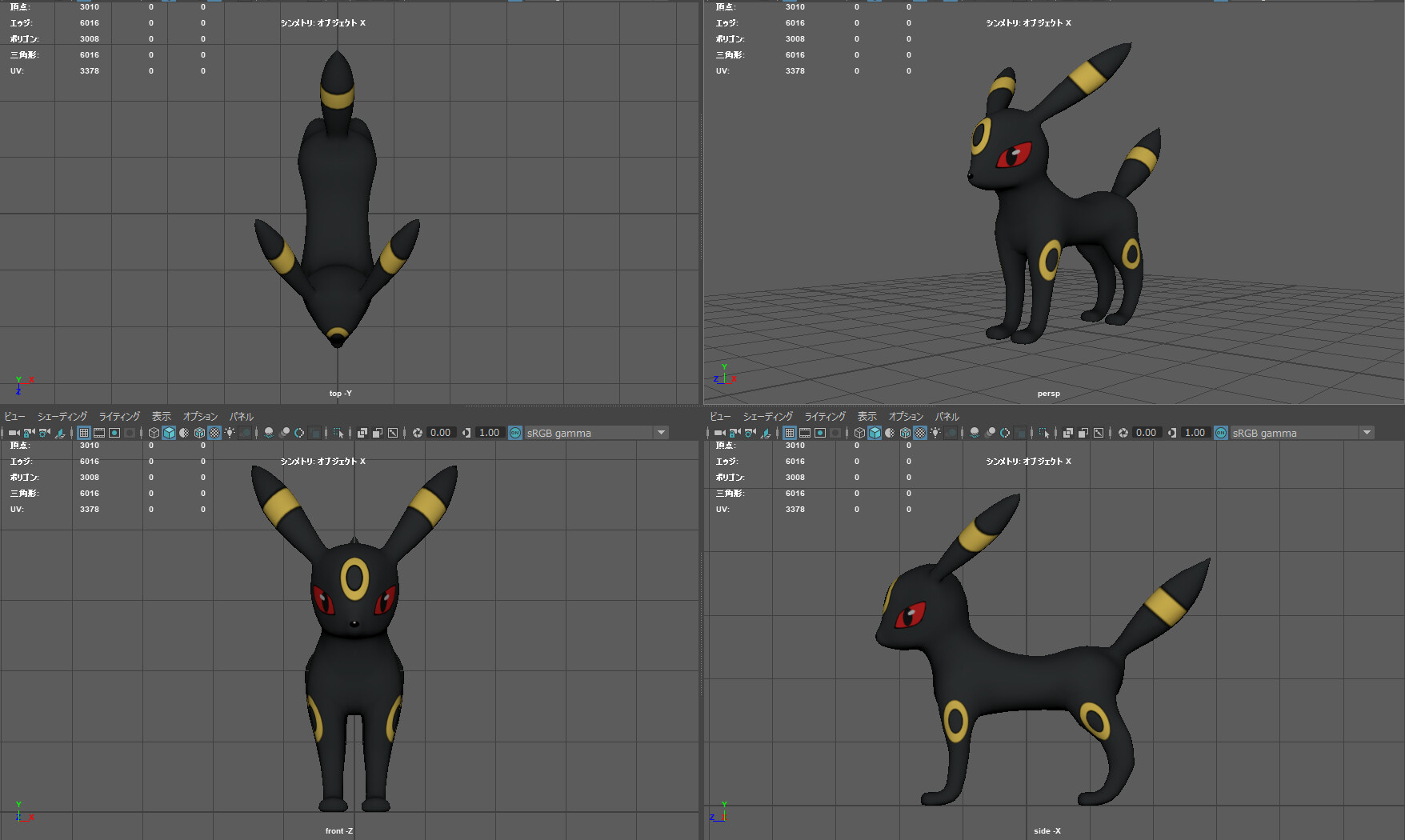1405x840 pixels.
Task: Click Isolate Select icon in side view panel
Action: point(1044,433)
